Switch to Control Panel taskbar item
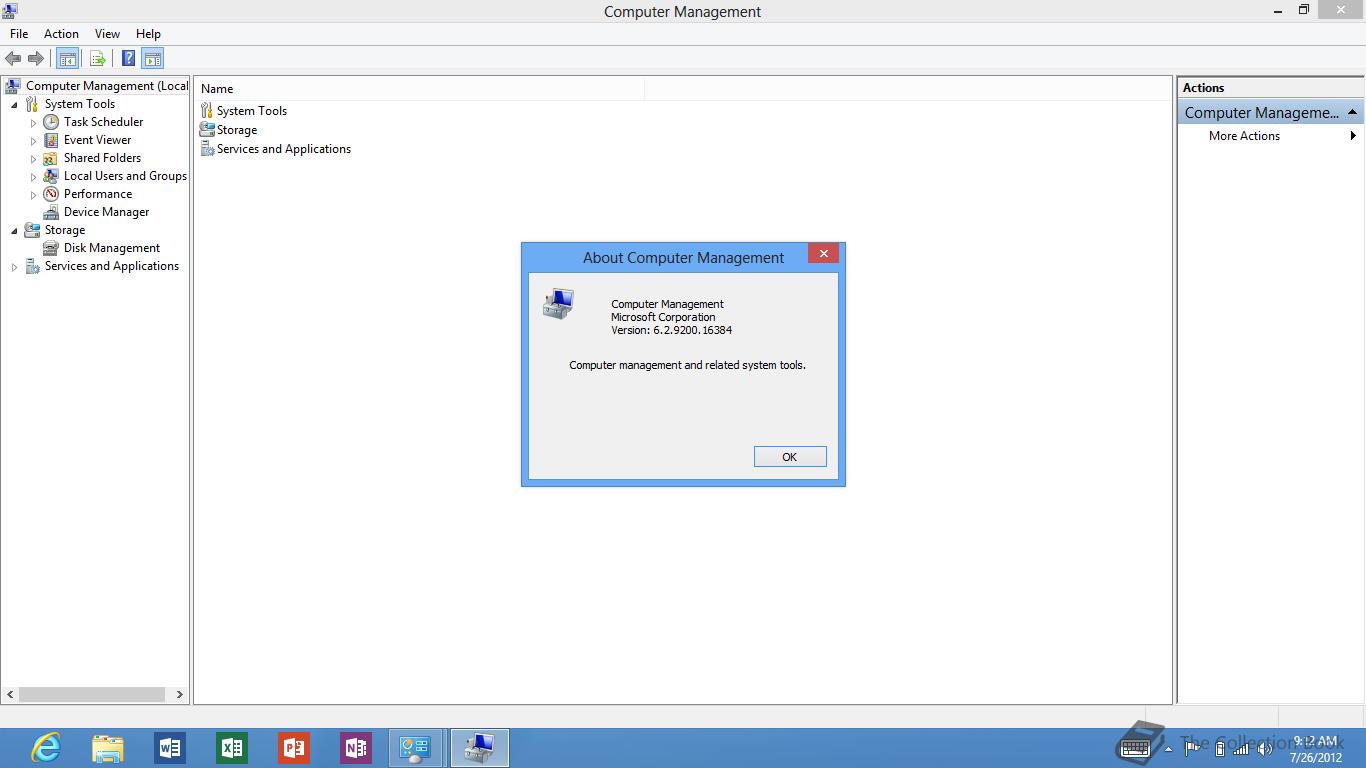1366x768 pixels. 416,748
